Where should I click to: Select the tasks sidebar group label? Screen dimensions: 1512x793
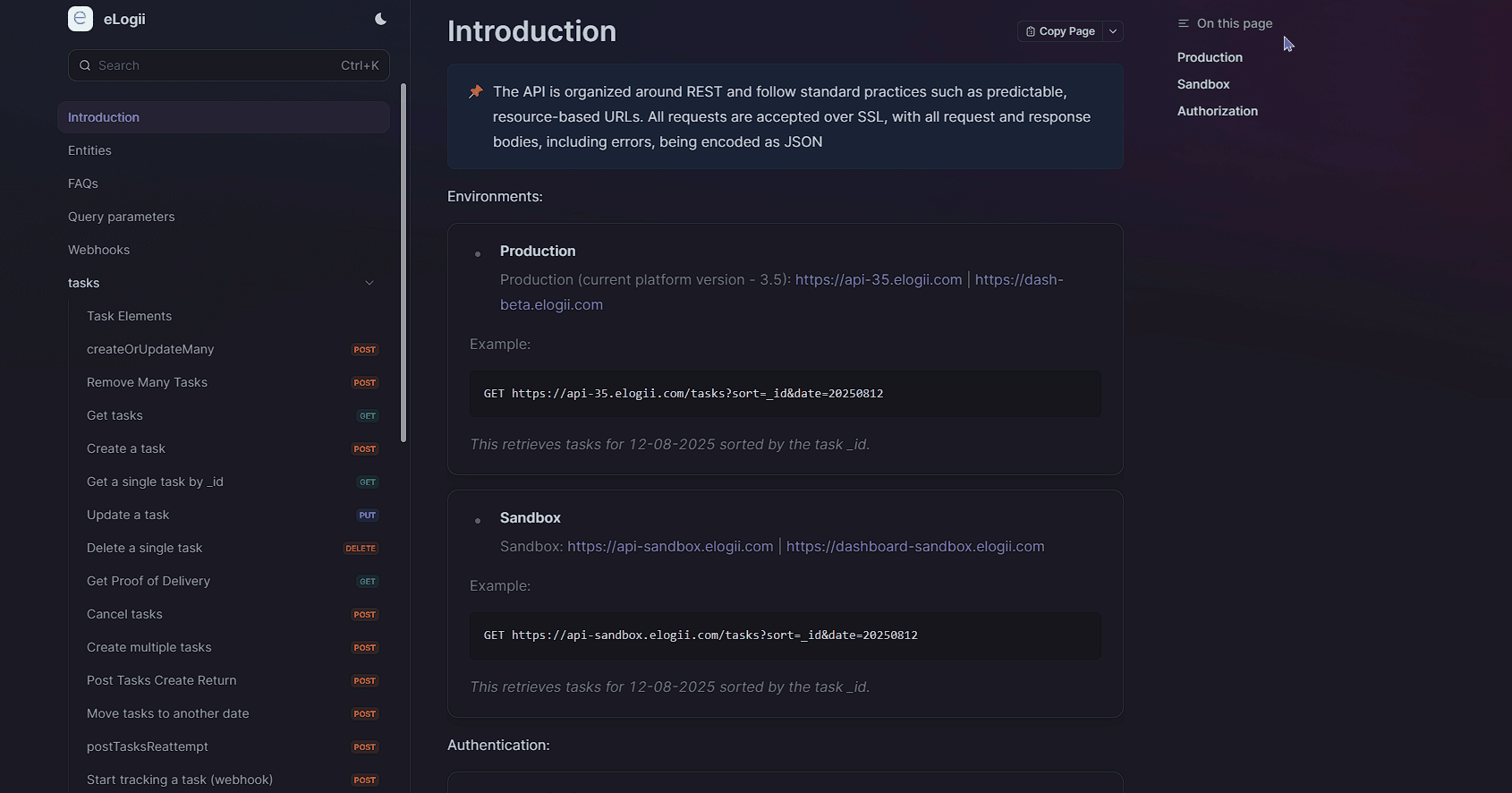coord(83,283)
